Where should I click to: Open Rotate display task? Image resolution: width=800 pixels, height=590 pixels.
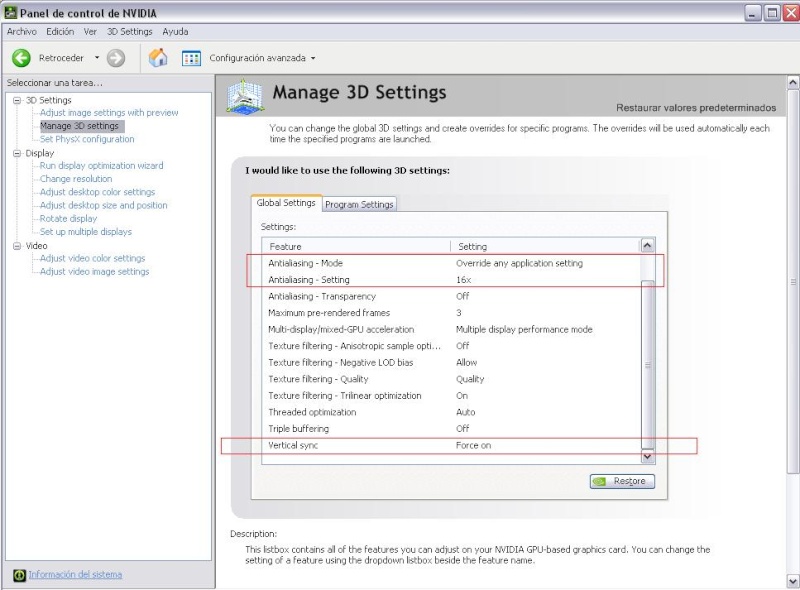click(68, 219)
